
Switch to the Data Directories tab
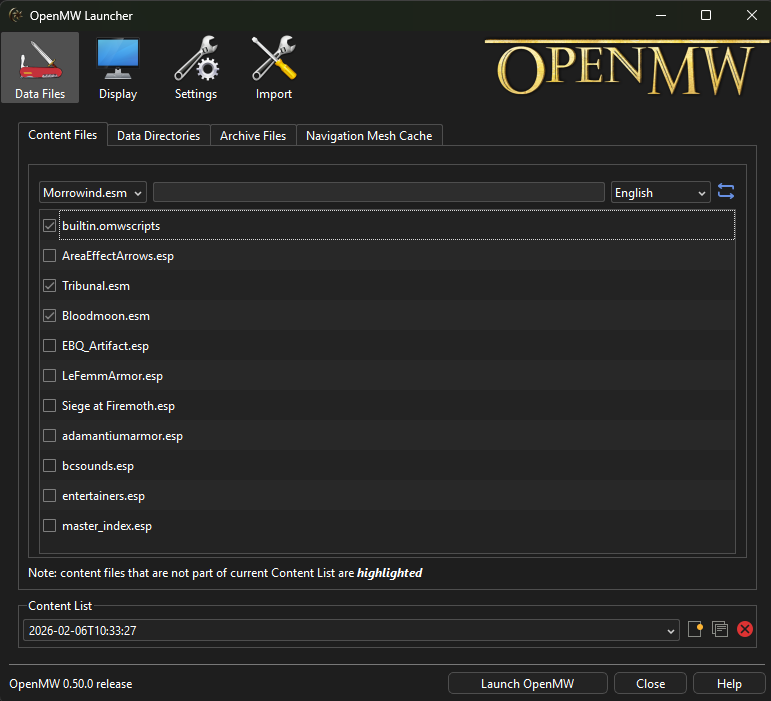(x=158, y=136)
